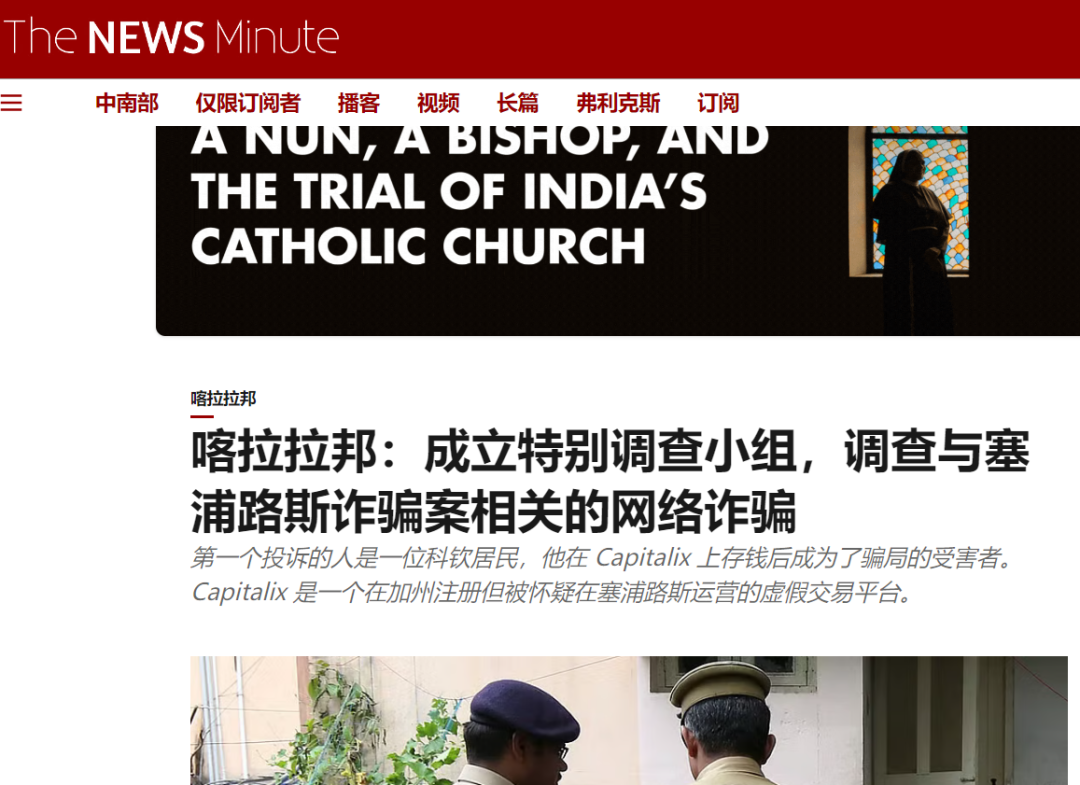Click the 订阅 subscribe link
The height and width of the screenshot is (785, 1080).
[718, 103]
